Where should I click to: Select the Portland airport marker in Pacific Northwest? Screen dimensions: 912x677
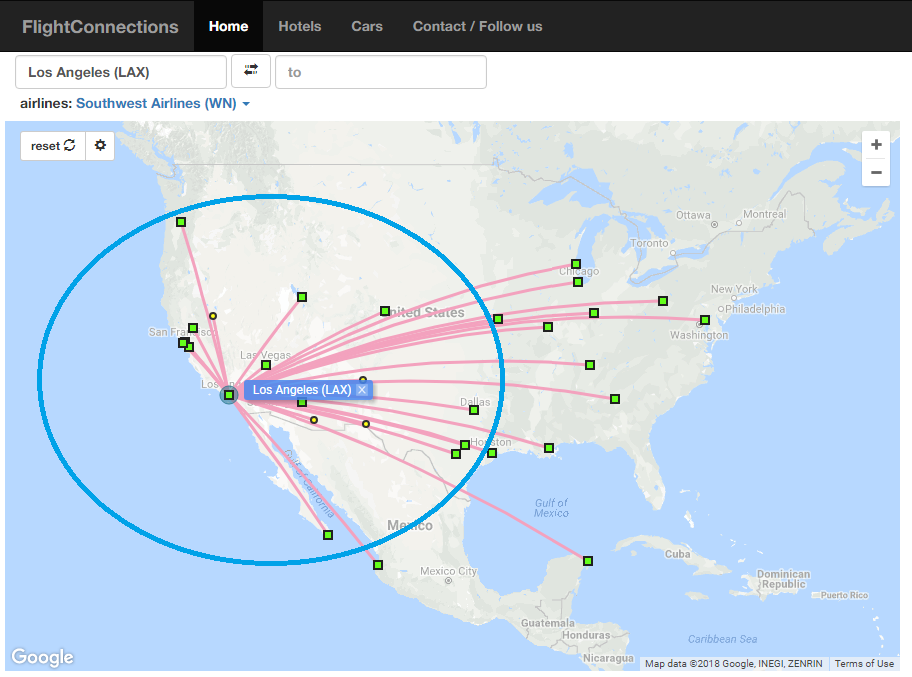point(181,222)
